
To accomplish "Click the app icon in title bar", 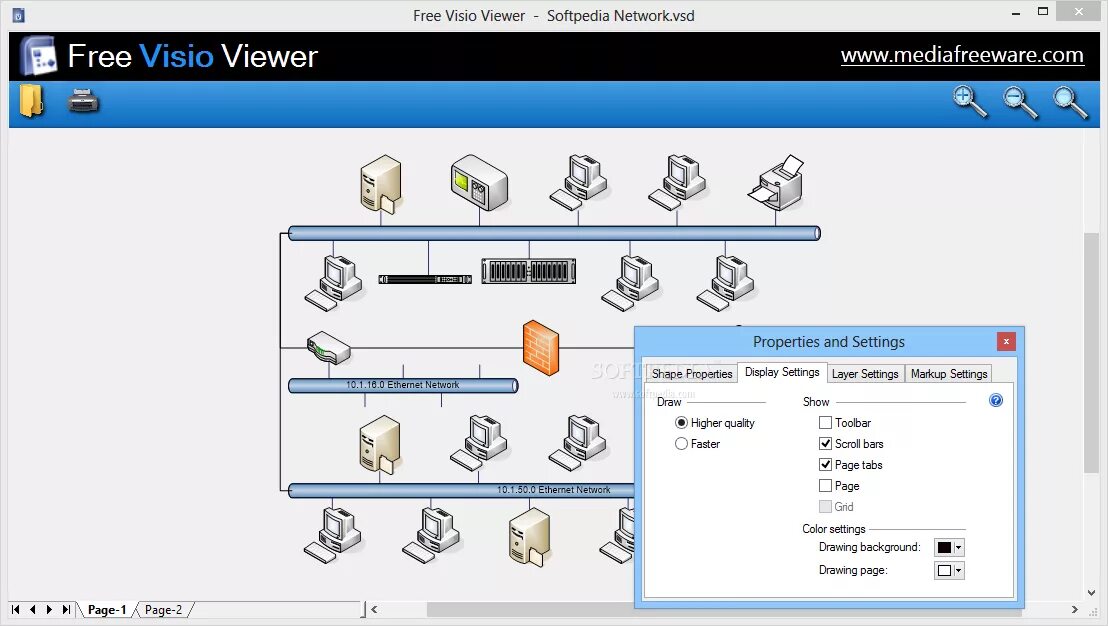I will 18,15.
